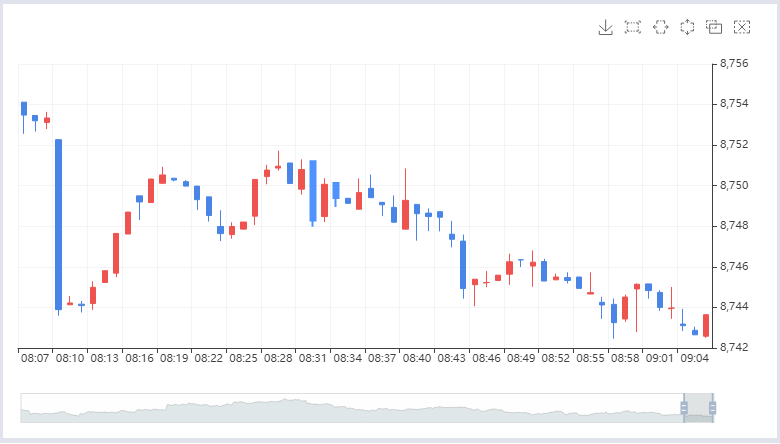Select the rectangle brush selection tool
The image size is (780, 444).
(x=633, y=27)
